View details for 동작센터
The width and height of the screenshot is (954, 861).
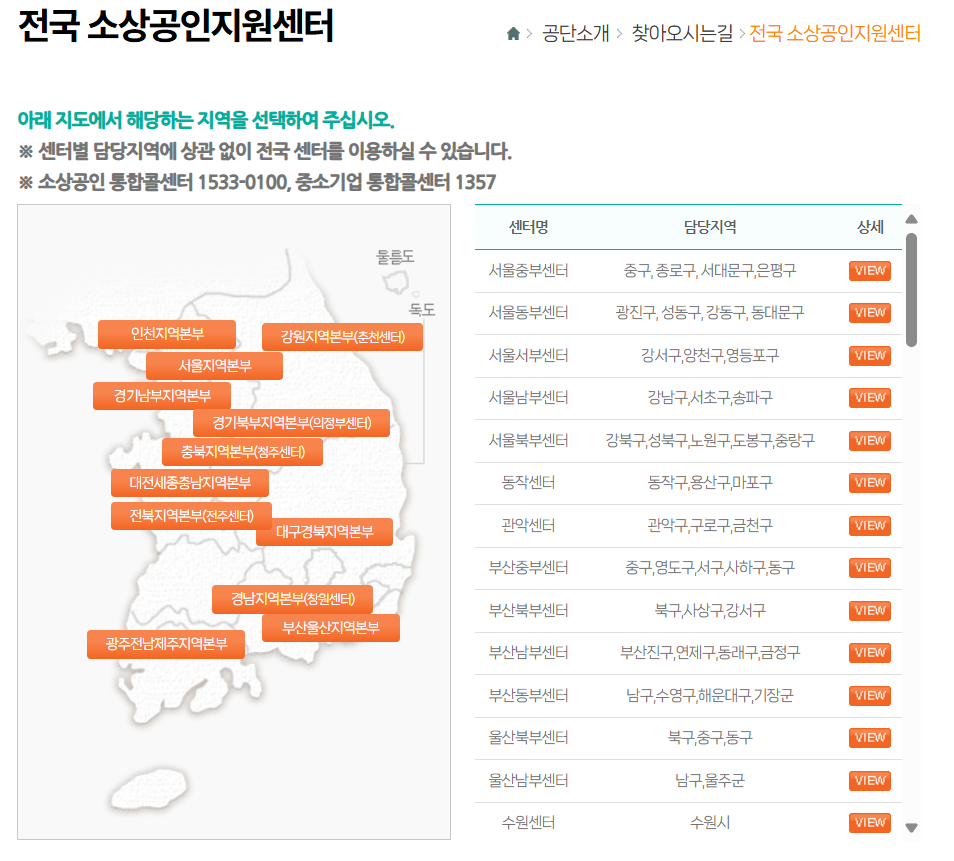(869, 482)
